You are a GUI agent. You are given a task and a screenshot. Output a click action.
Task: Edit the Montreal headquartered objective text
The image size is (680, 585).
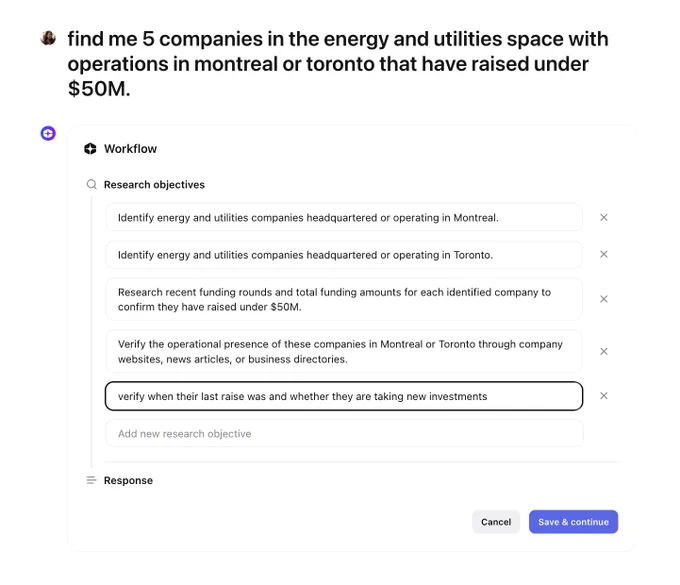coord(344,217)
